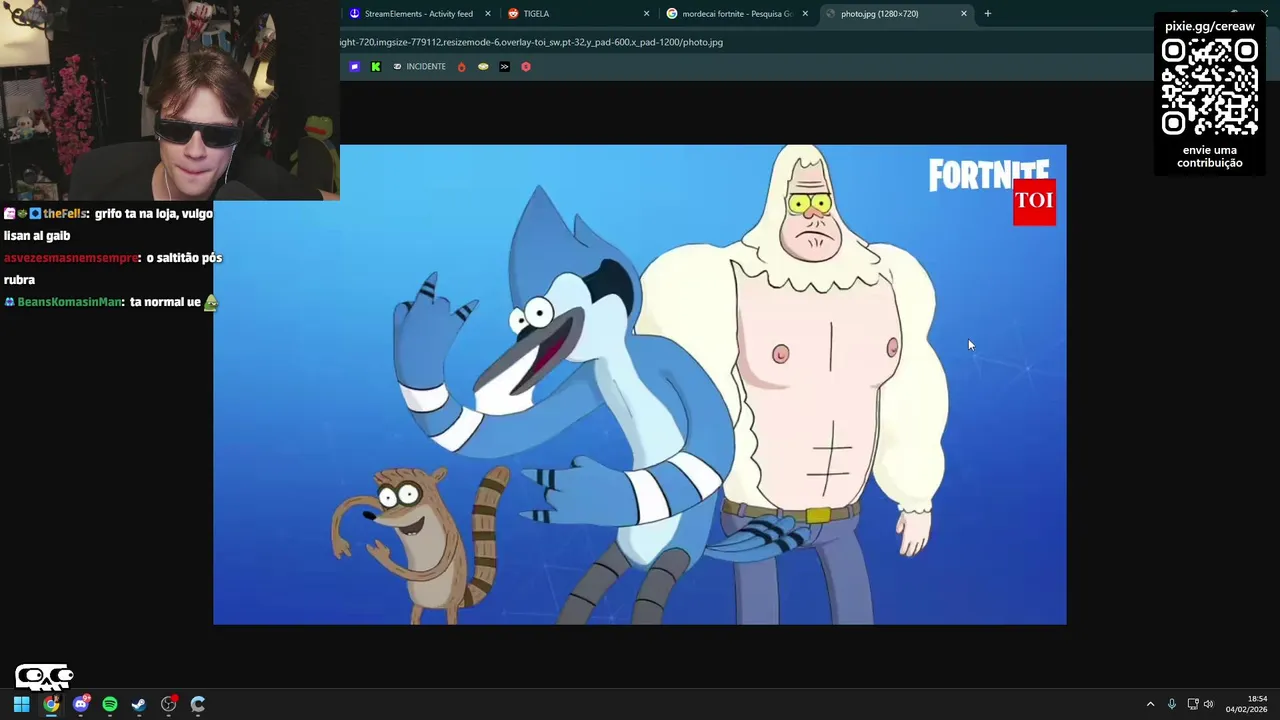Open Spotify from the taskbar
This screenshot has height=720, width=1280.
110,704
